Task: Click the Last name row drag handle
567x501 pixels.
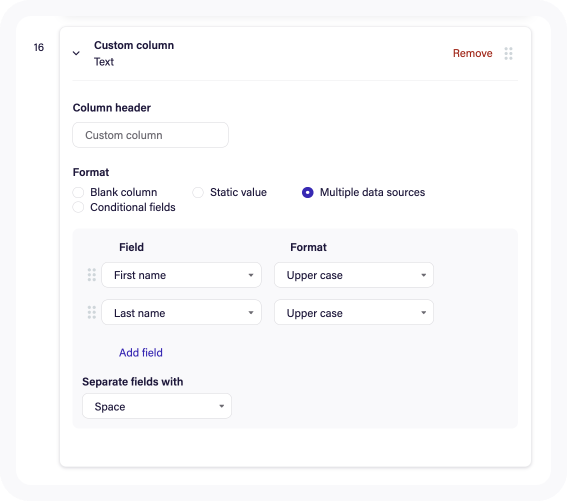Action: 92,313
